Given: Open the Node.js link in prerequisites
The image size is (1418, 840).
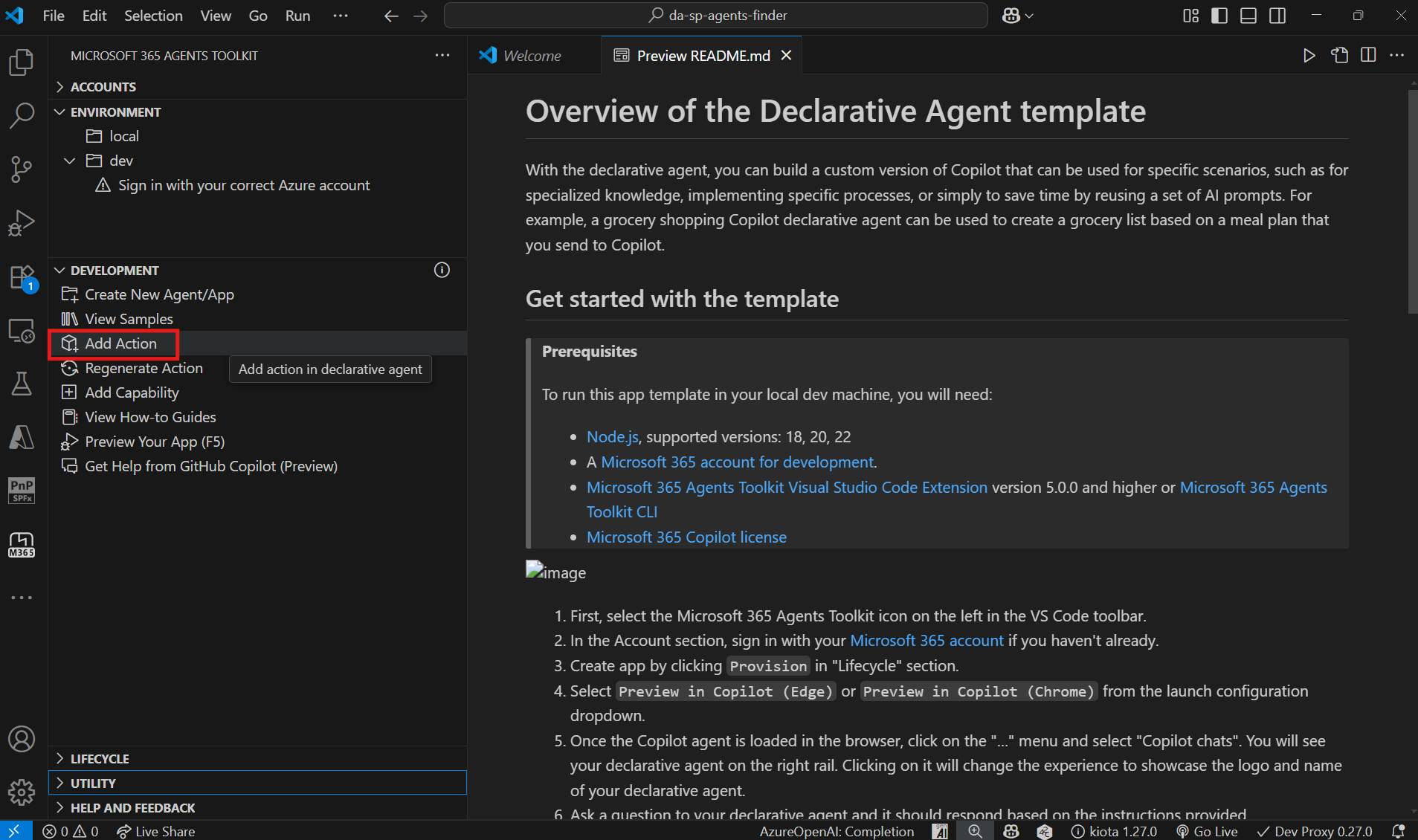Looking at the screenshot, I should coord(612,437).
